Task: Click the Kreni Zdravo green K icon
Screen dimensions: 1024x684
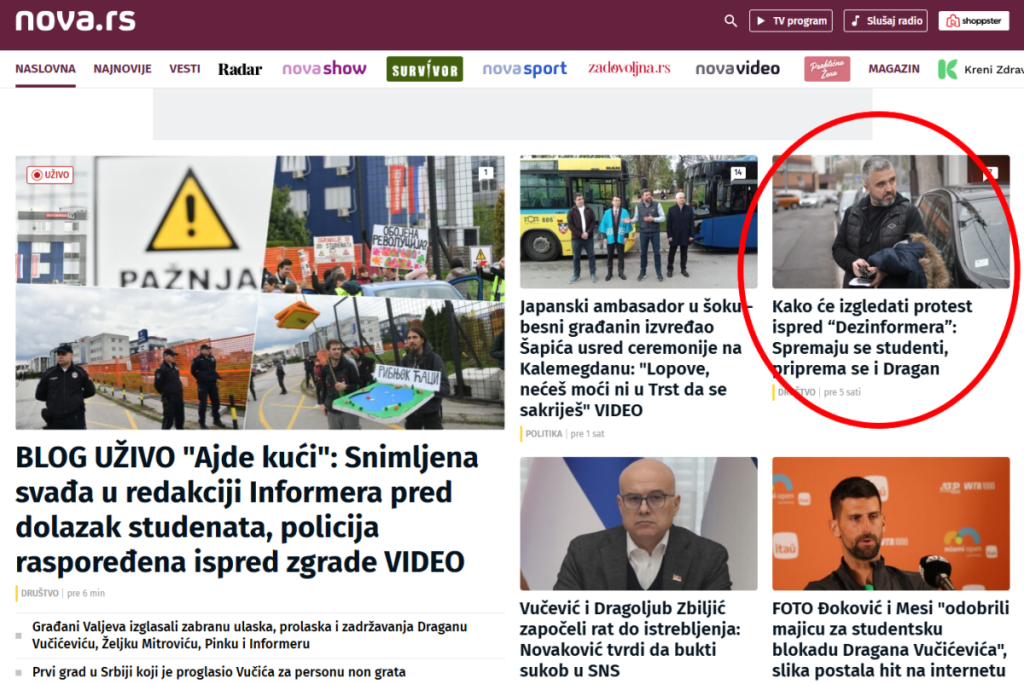Action: [947, 69]
